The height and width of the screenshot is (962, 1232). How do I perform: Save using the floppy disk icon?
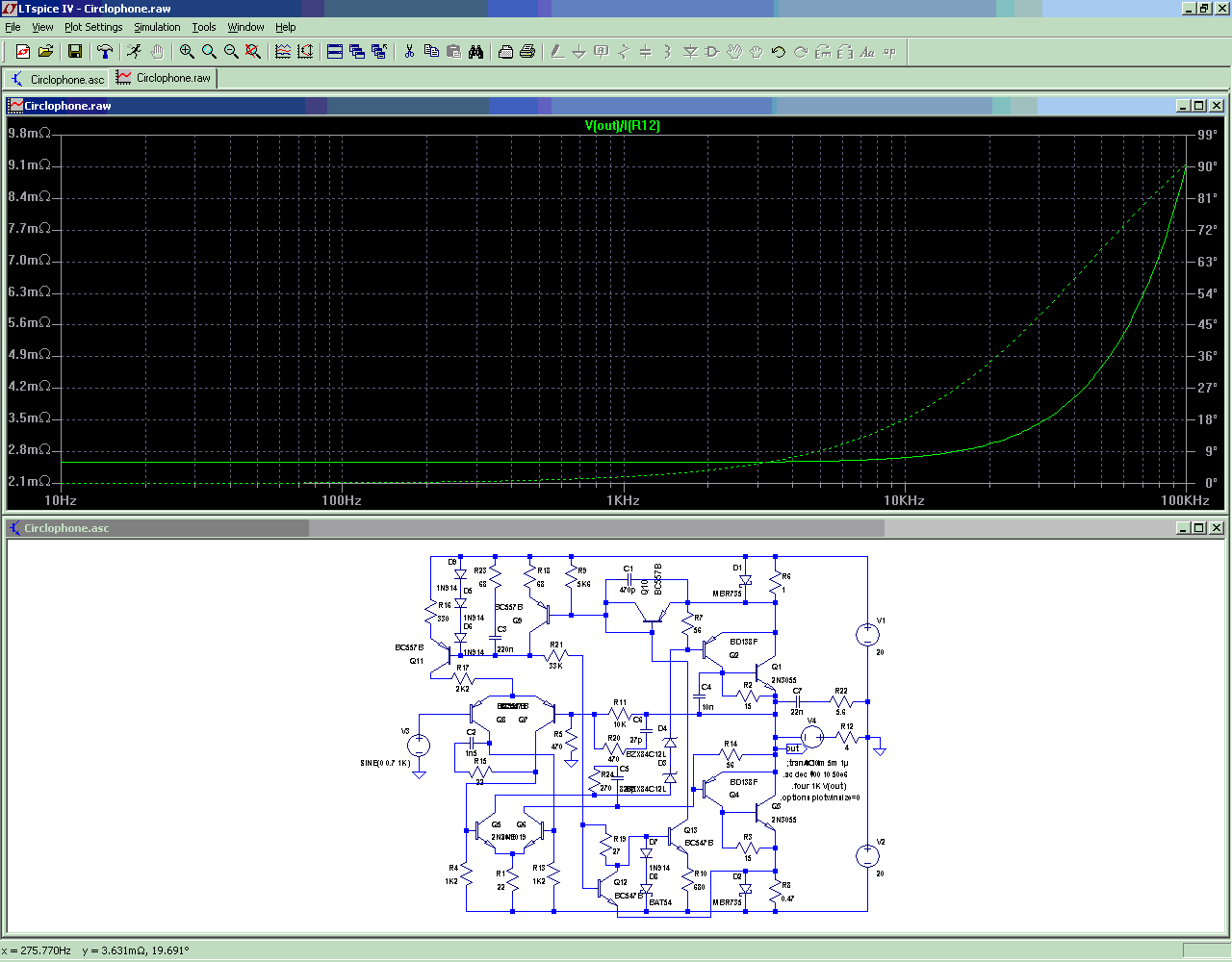click(75, 52)
